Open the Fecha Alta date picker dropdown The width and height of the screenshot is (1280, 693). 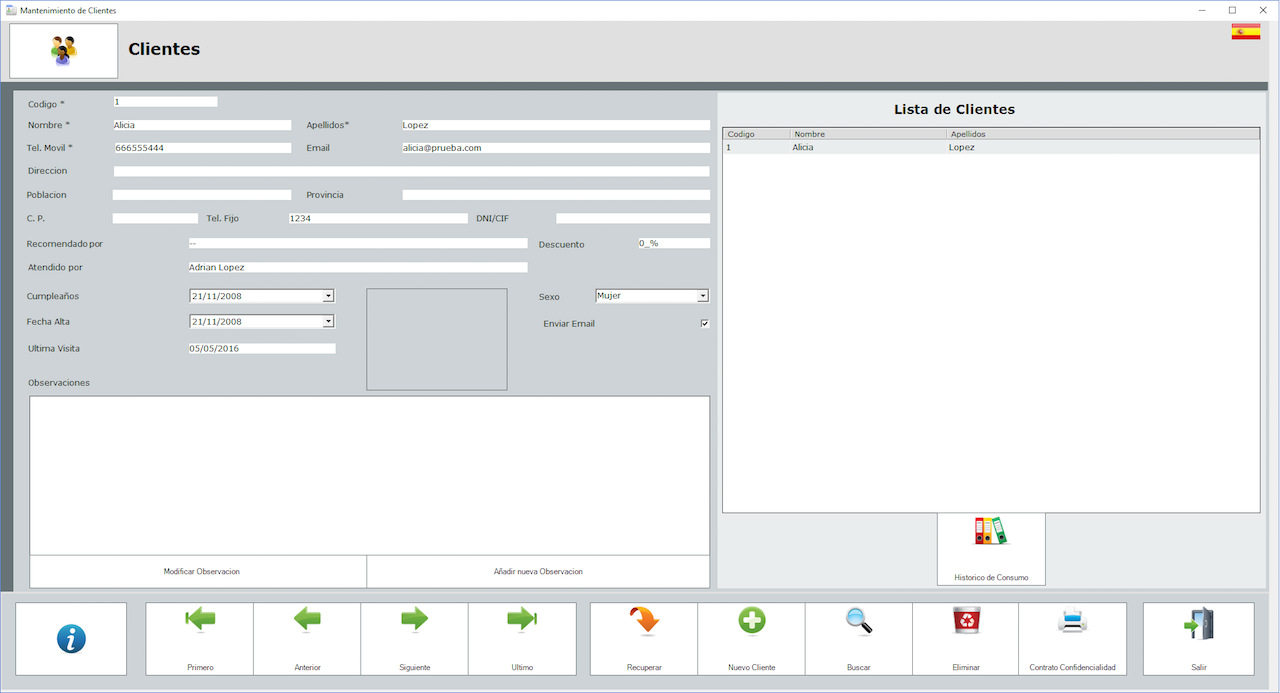click(x=328, y=322)
